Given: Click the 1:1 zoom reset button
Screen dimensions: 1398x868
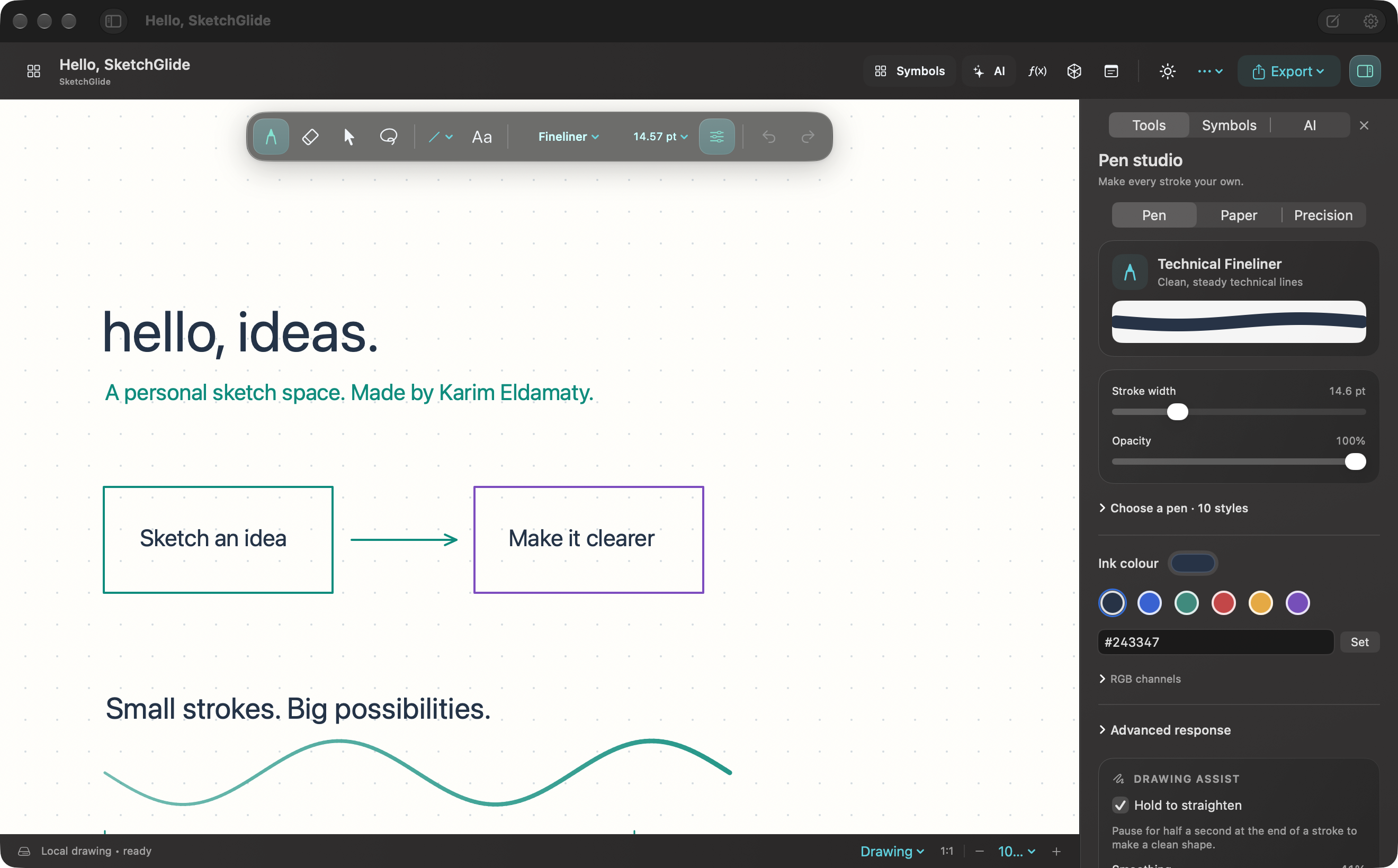Looking at the screenshot, I should [946, 852].
